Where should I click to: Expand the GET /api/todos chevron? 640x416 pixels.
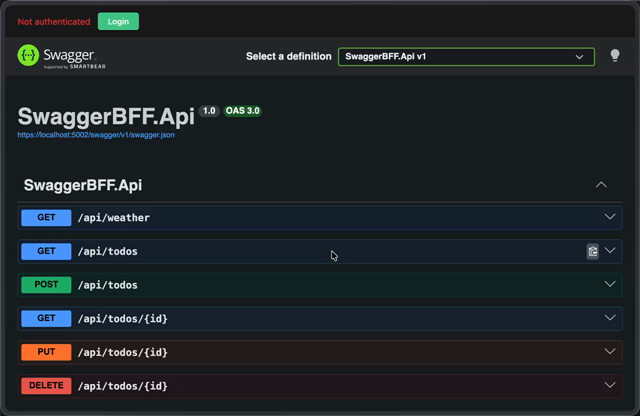click(610, 251)
